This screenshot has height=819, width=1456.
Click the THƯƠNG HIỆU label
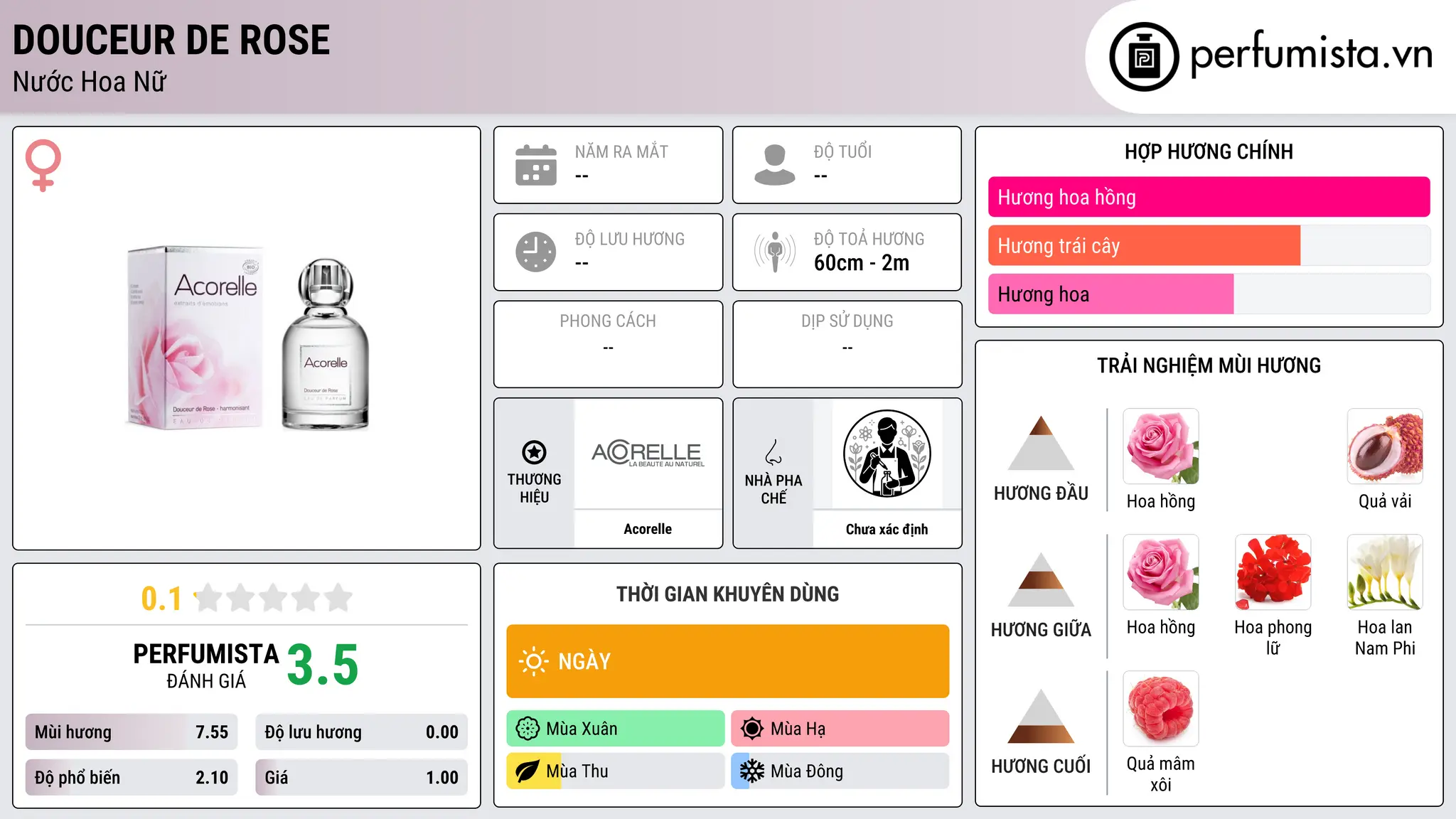click(x=534, y=488)
